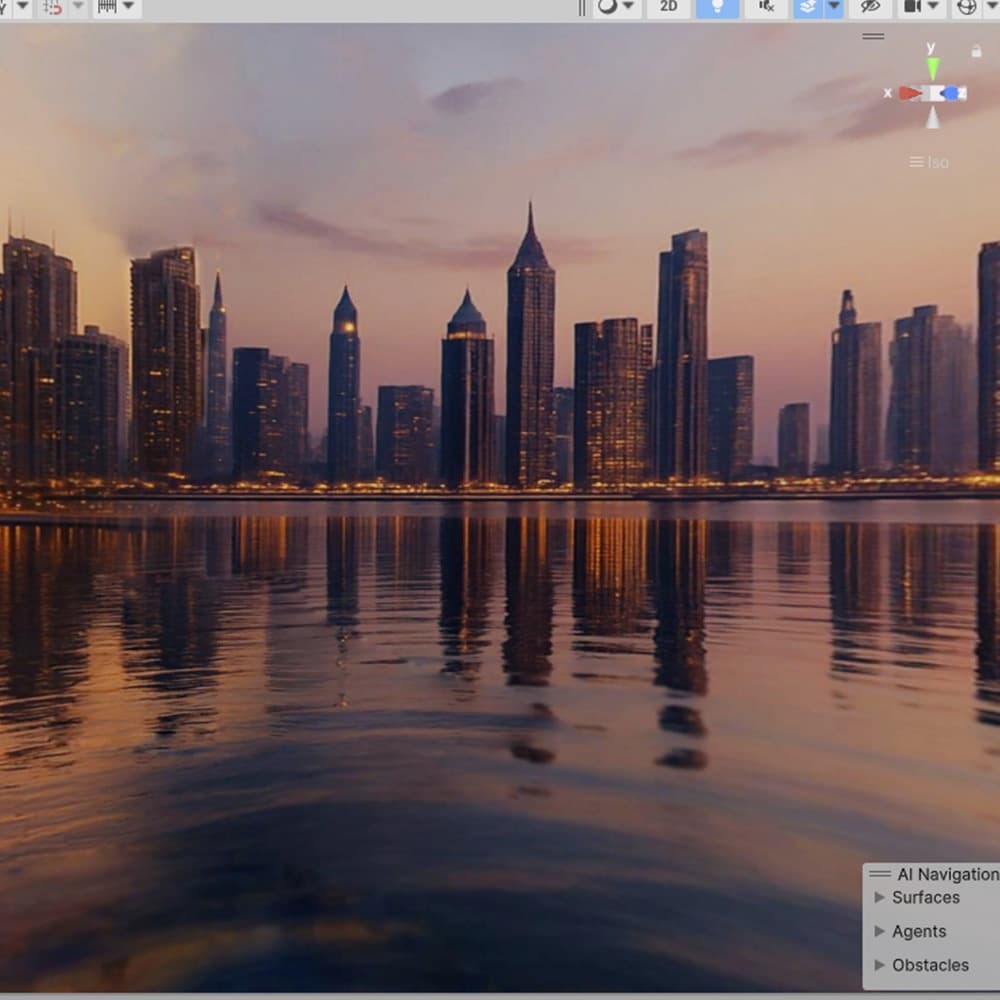The width and height of the screenshot is (1000, 1000).
Task: Open the snap increment dropdown arrow
Action: (128, 7)
